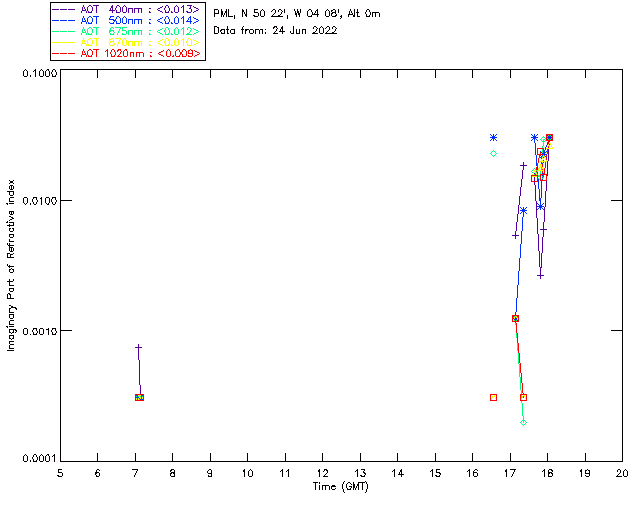
Task: Click the green diamond marker at time 16.5
Action: [493, 154]
